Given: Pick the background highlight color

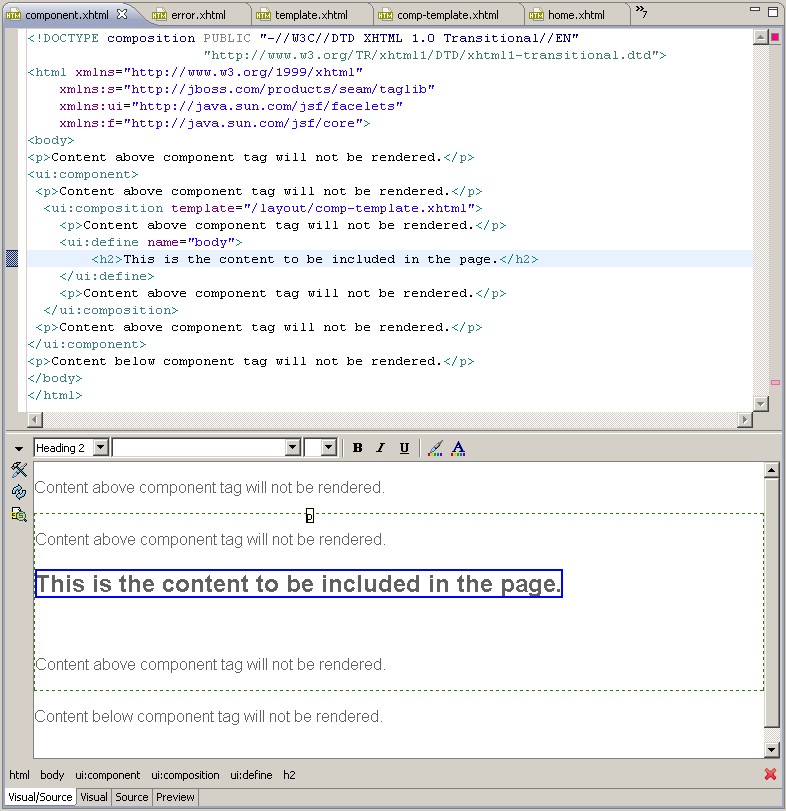Looking at the screenshot, I should tap(435, 448).
